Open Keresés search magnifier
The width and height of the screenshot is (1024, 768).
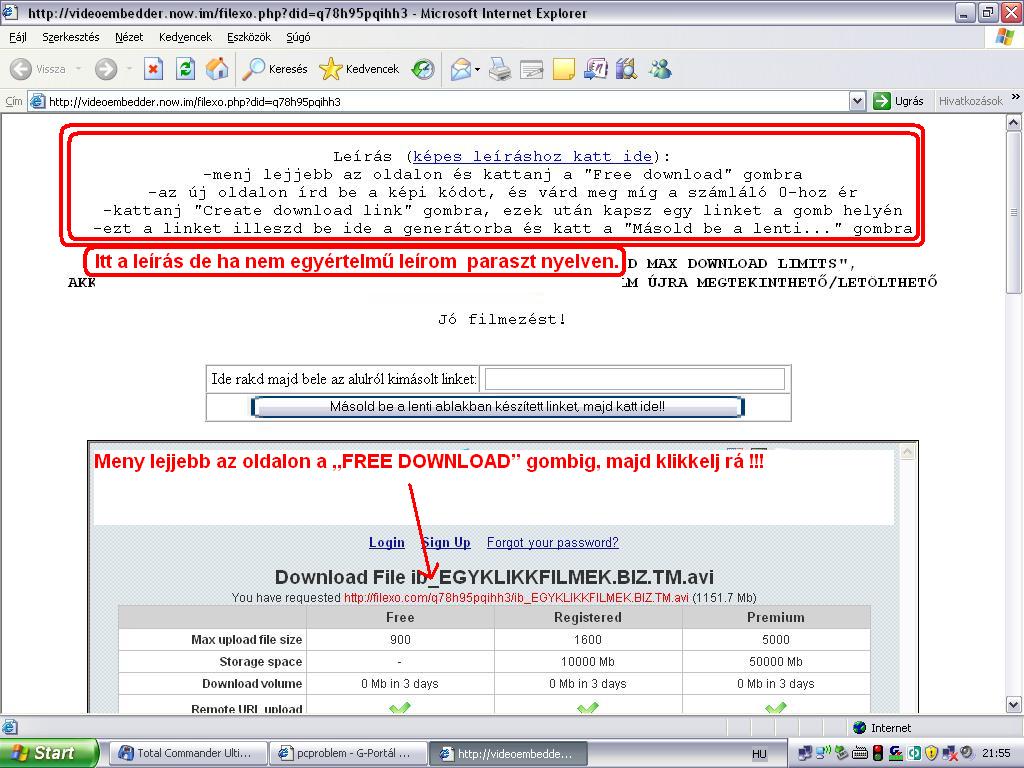[x=275, y=69]
